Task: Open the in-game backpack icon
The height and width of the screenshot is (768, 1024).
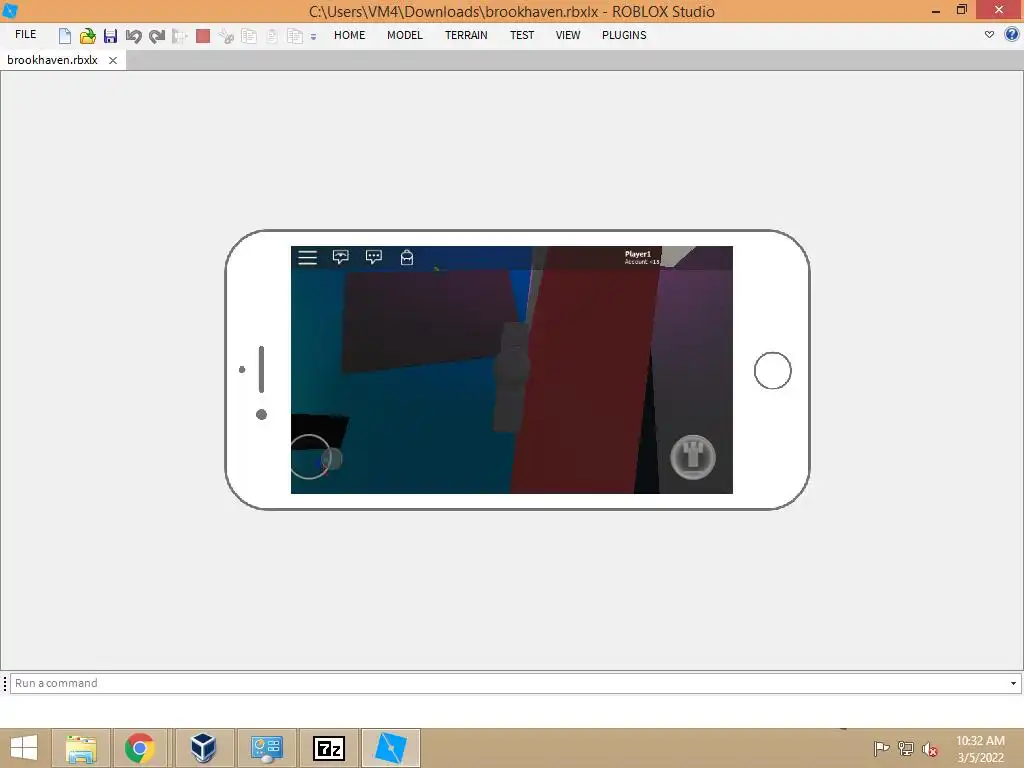Action: (407, 257)
